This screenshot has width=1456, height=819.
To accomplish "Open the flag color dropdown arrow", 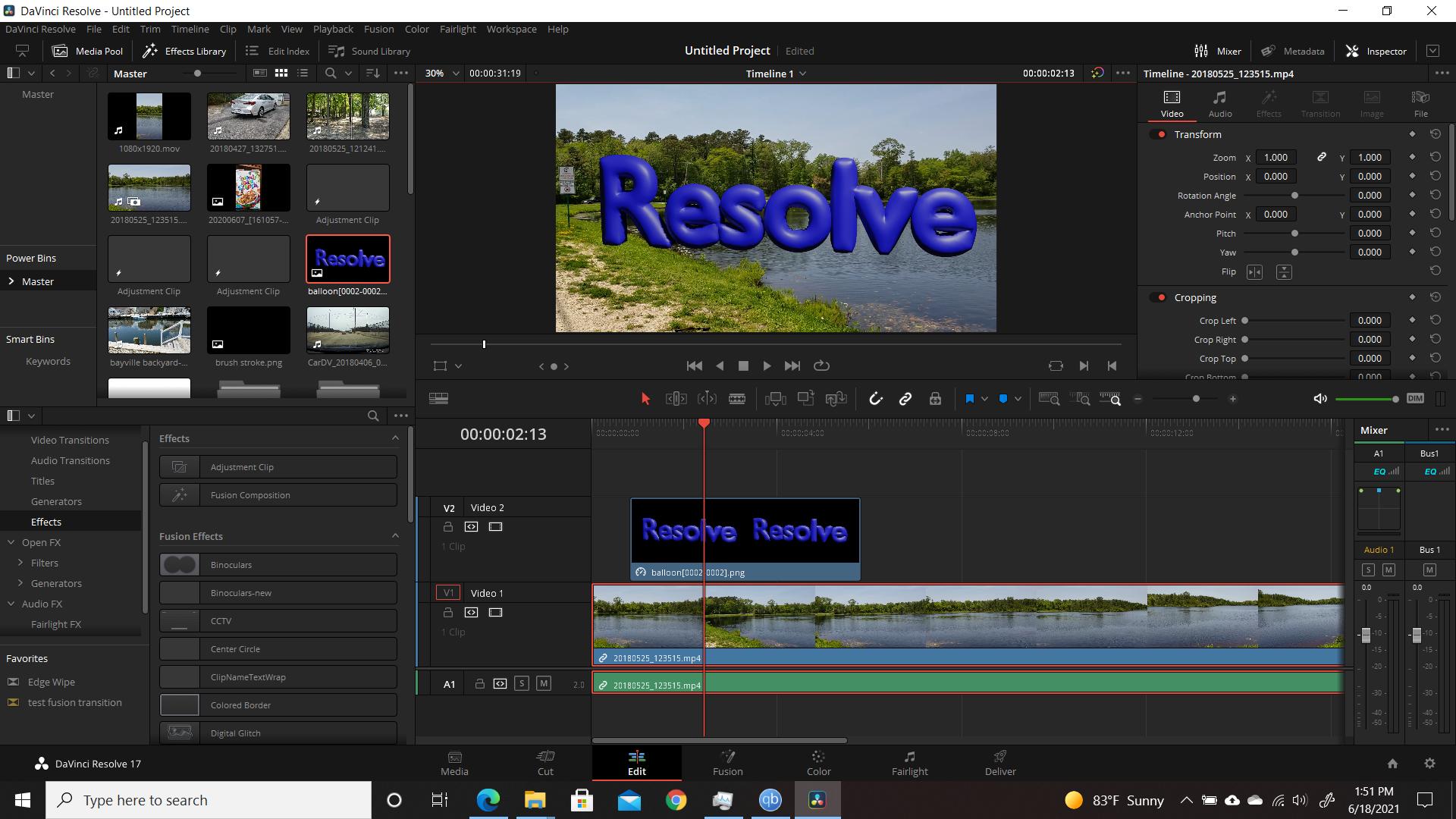I will pos(984,399).
